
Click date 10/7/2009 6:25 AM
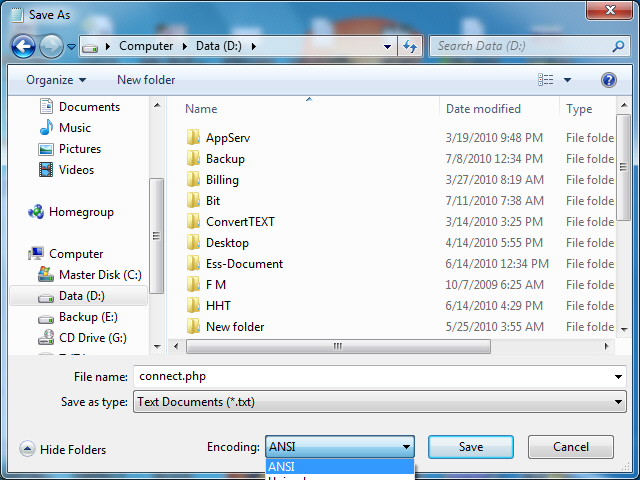(494, 285)
